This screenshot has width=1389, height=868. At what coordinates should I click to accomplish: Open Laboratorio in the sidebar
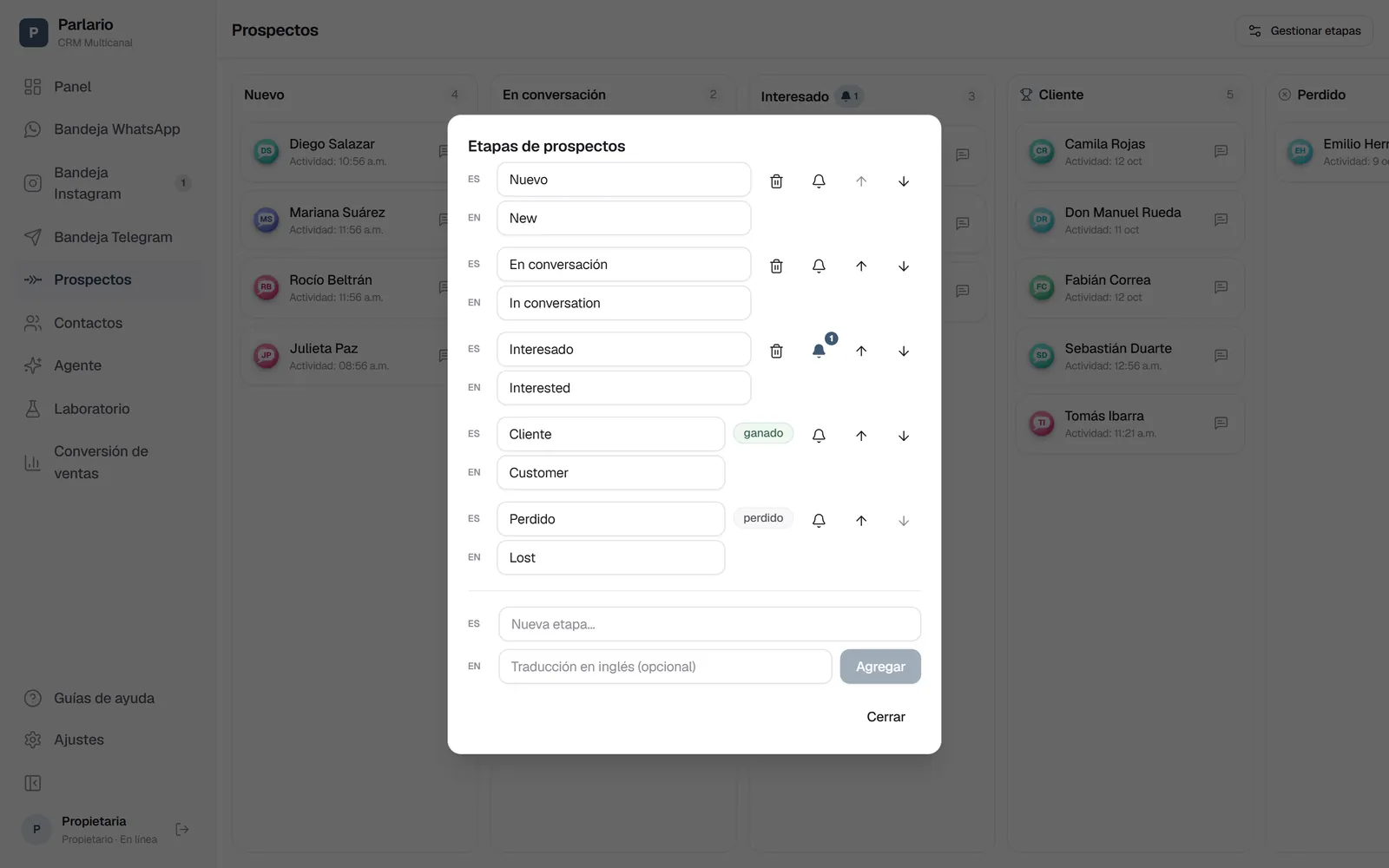pyautogui.click(x=108, y=409)
